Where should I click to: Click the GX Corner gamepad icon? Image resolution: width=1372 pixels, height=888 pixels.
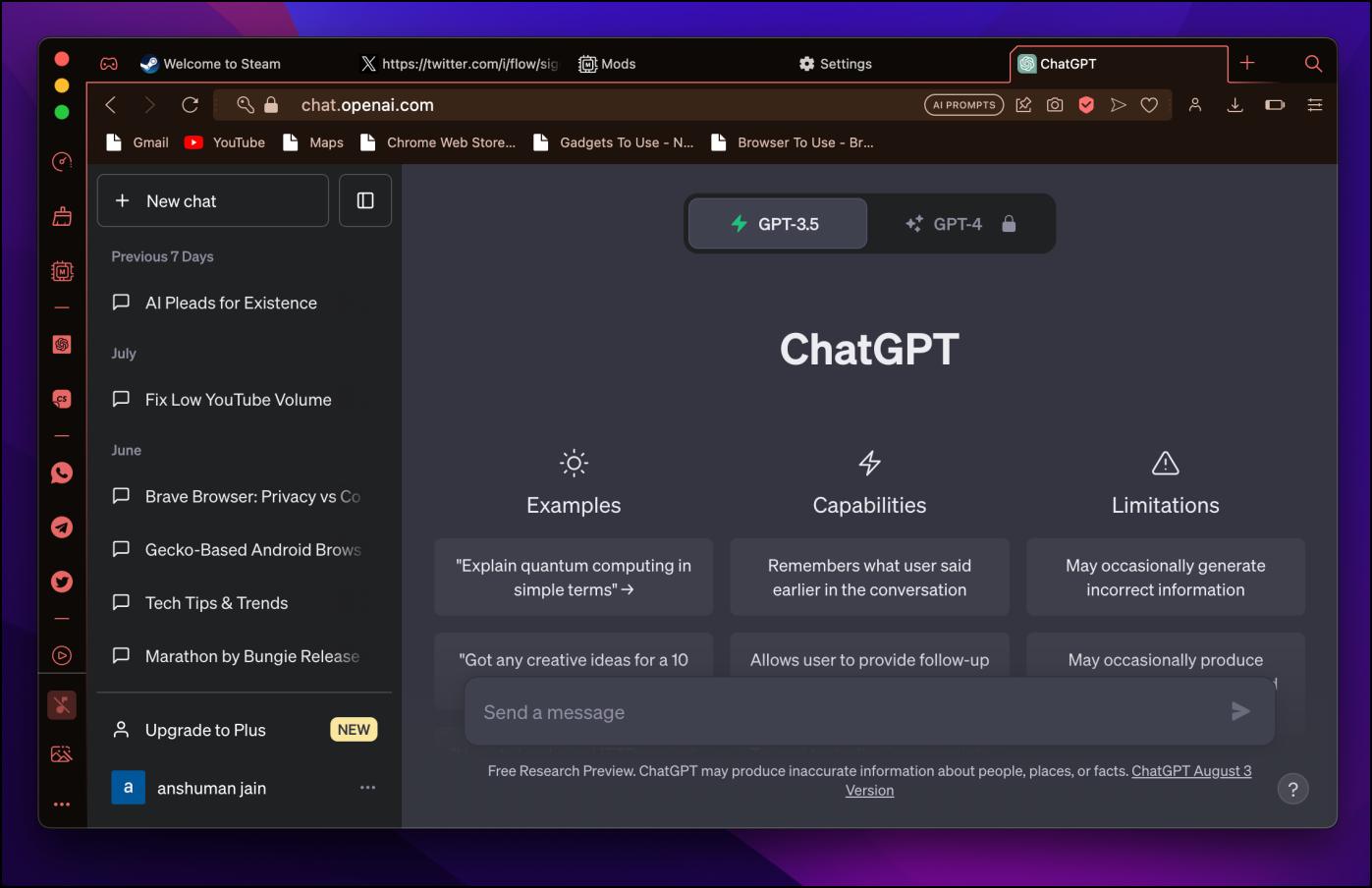[x=109, y=64]
